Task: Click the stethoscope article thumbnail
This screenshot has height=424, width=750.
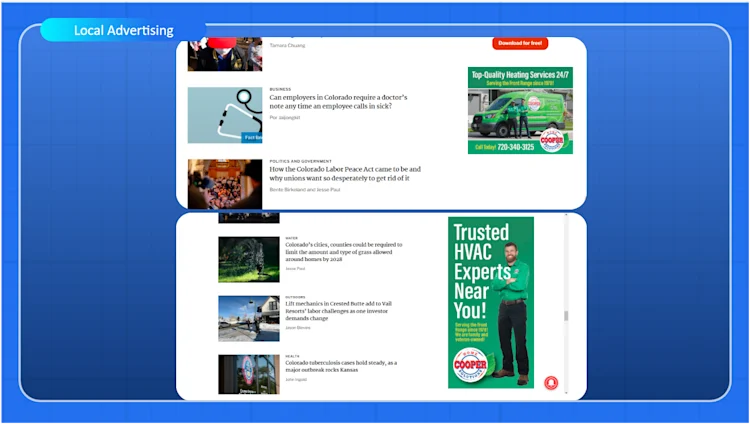Action: [225, 115]
